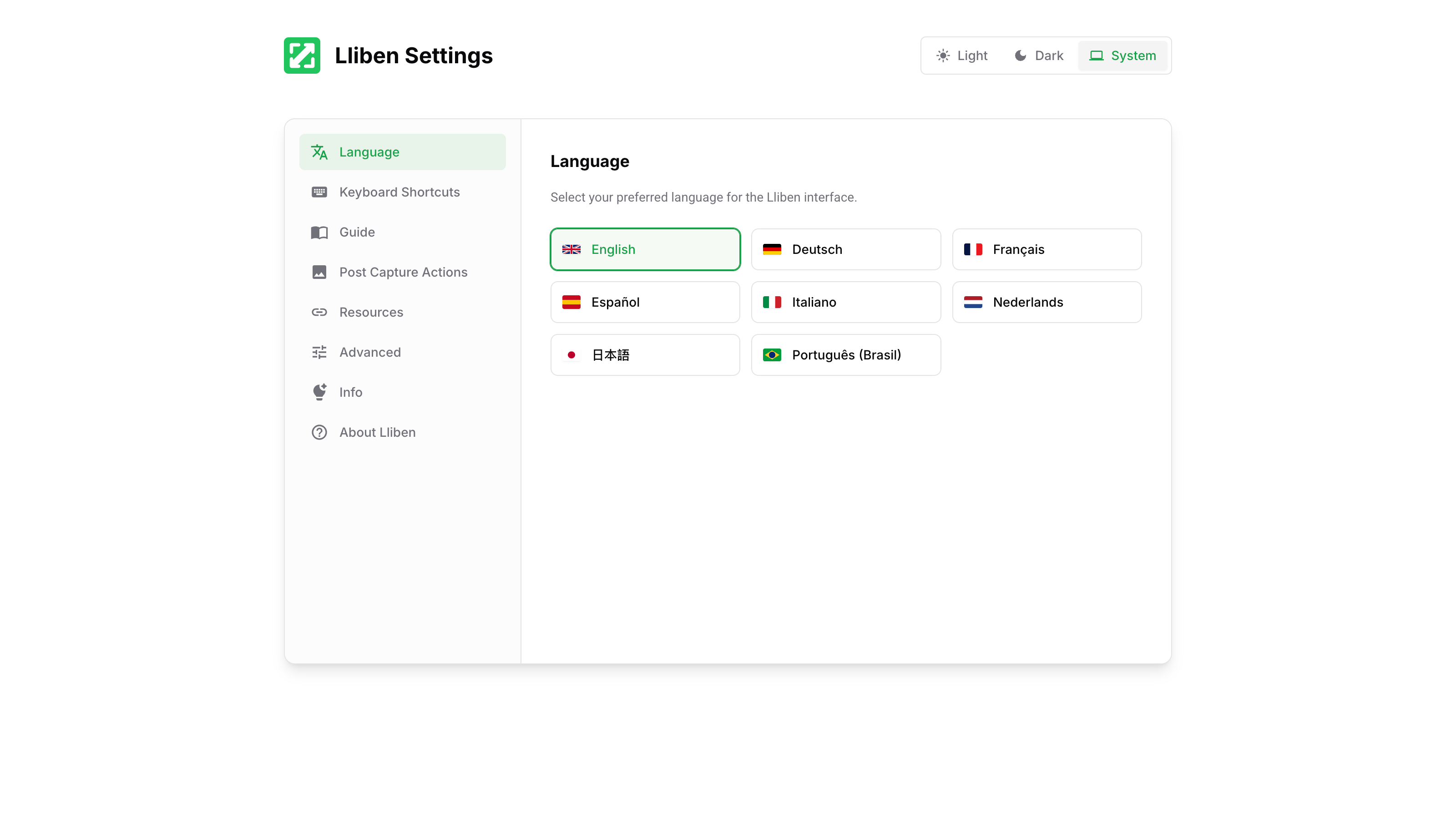1456x819 pixels.
Task: Click the Info plug icon
Action: (x=319, y=392)
